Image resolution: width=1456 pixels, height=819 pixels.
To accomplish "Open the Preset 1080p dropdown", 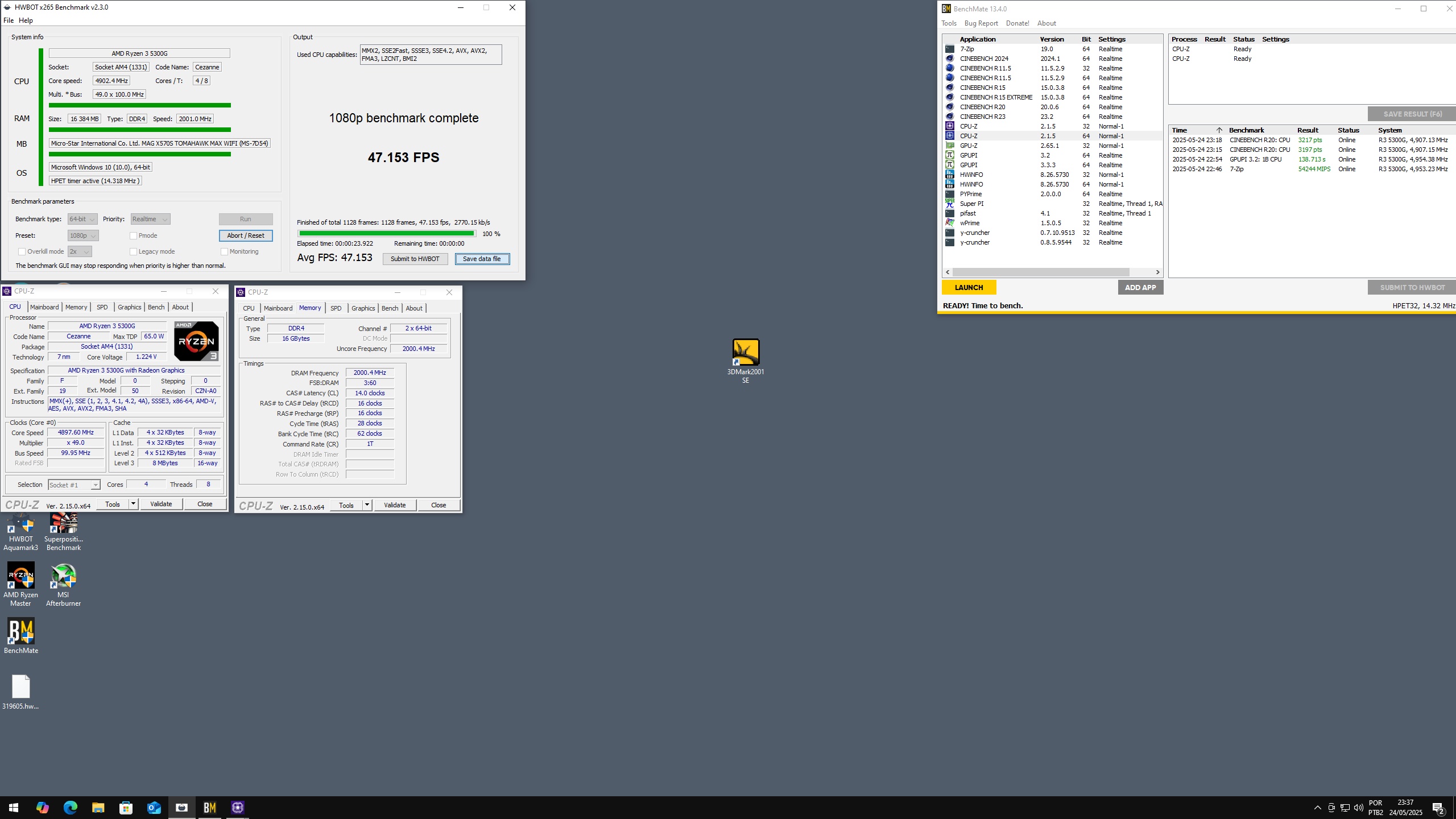I will point(83,235).
